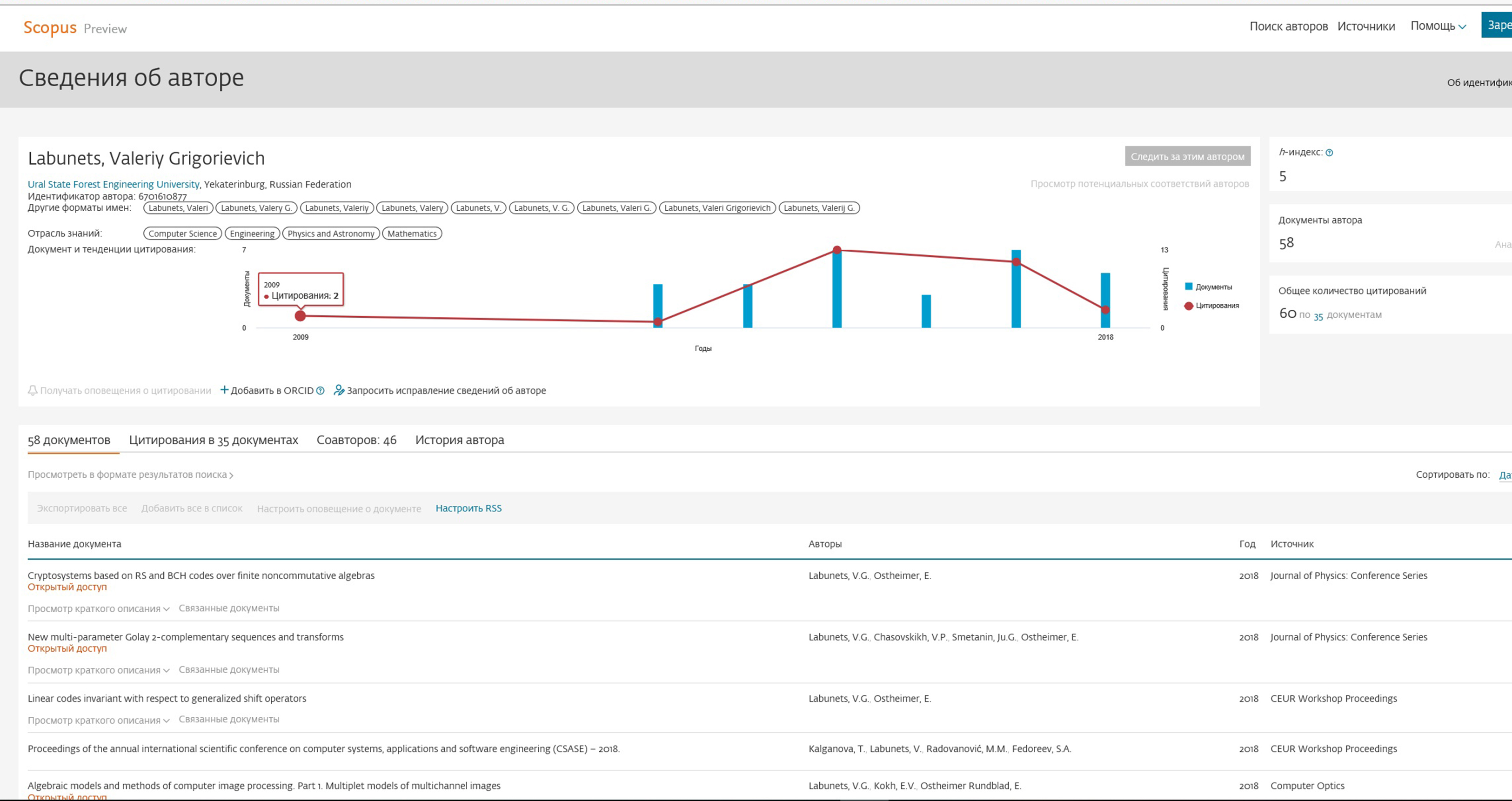Click the help icon beside Добавить в ORCID
Image resolution: width=1512 pixels, height=801 pixels.
coord(321,391)
